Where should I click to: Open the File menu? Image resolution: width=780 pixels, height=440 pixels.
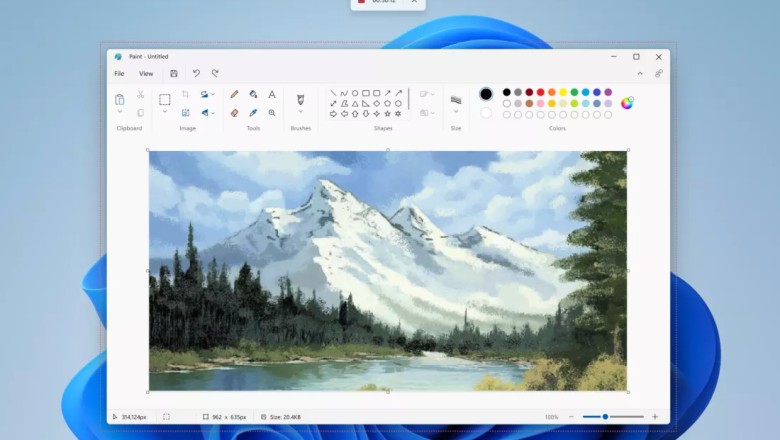click(119, 74)
